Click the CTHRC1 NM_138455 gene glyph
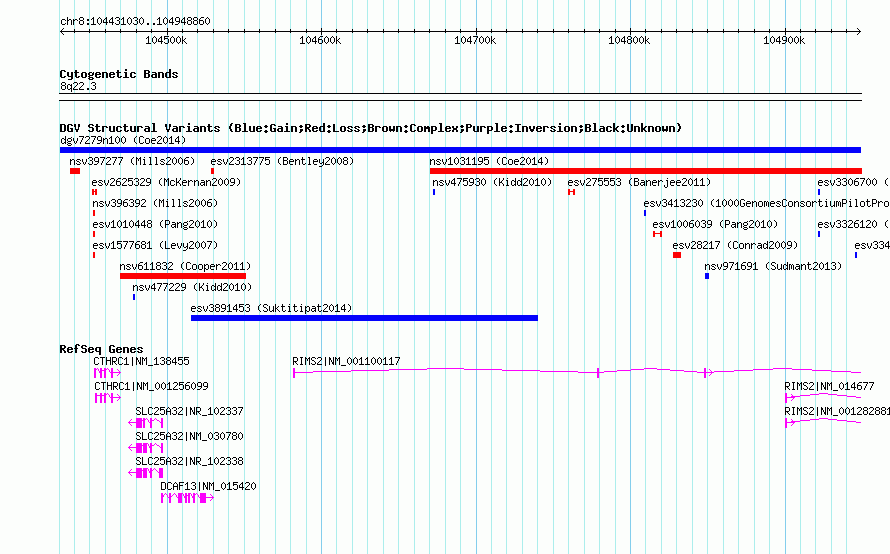890x554 pixels. pos(107,373)
